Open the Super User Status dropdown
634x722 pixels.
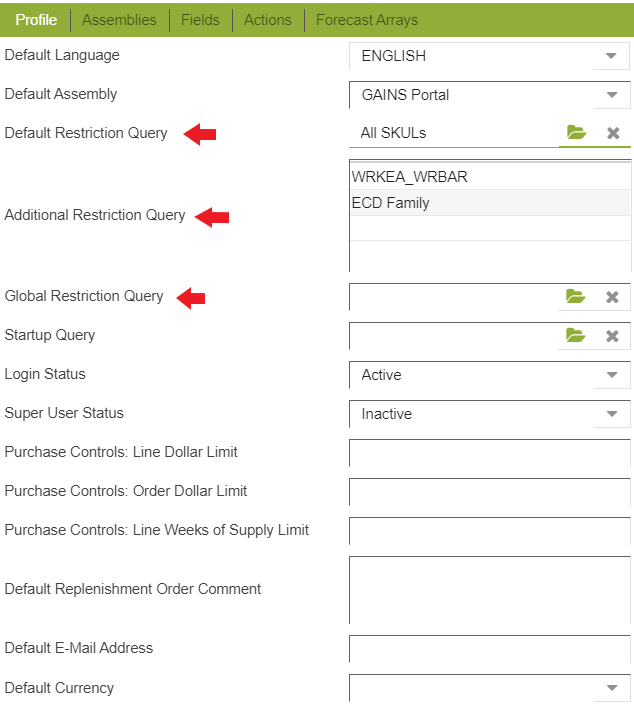pos(611,414)
